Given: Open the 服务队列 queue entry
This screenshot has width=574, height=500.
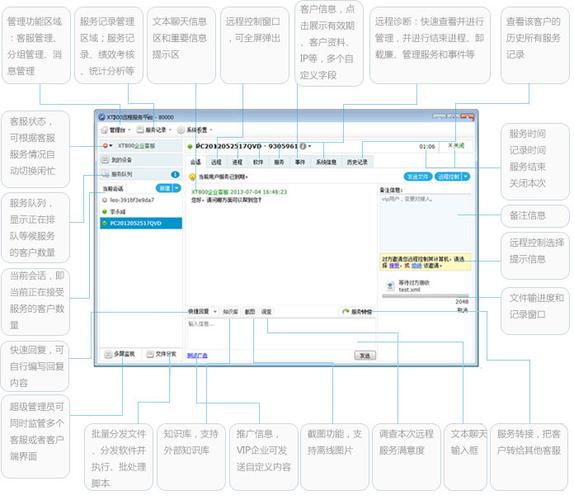Looking at the screenshot, I should pyautogui.click(x=141, y=174).
